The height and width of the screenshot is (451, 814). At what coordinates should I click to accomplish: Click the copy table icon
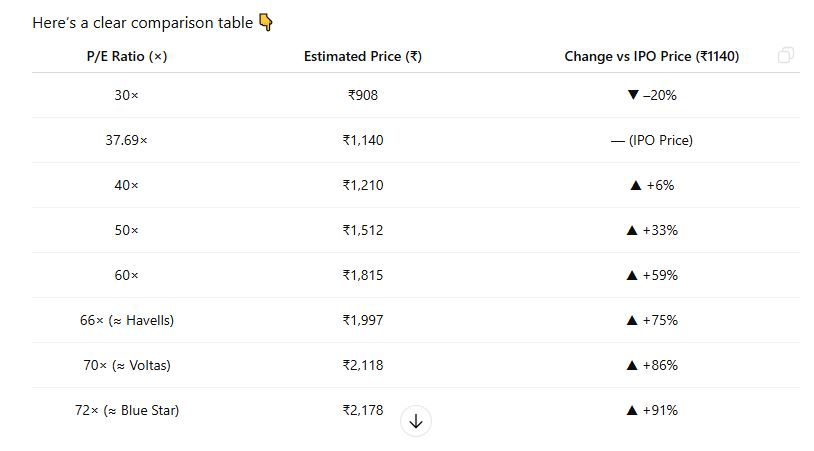click(785, 55)
